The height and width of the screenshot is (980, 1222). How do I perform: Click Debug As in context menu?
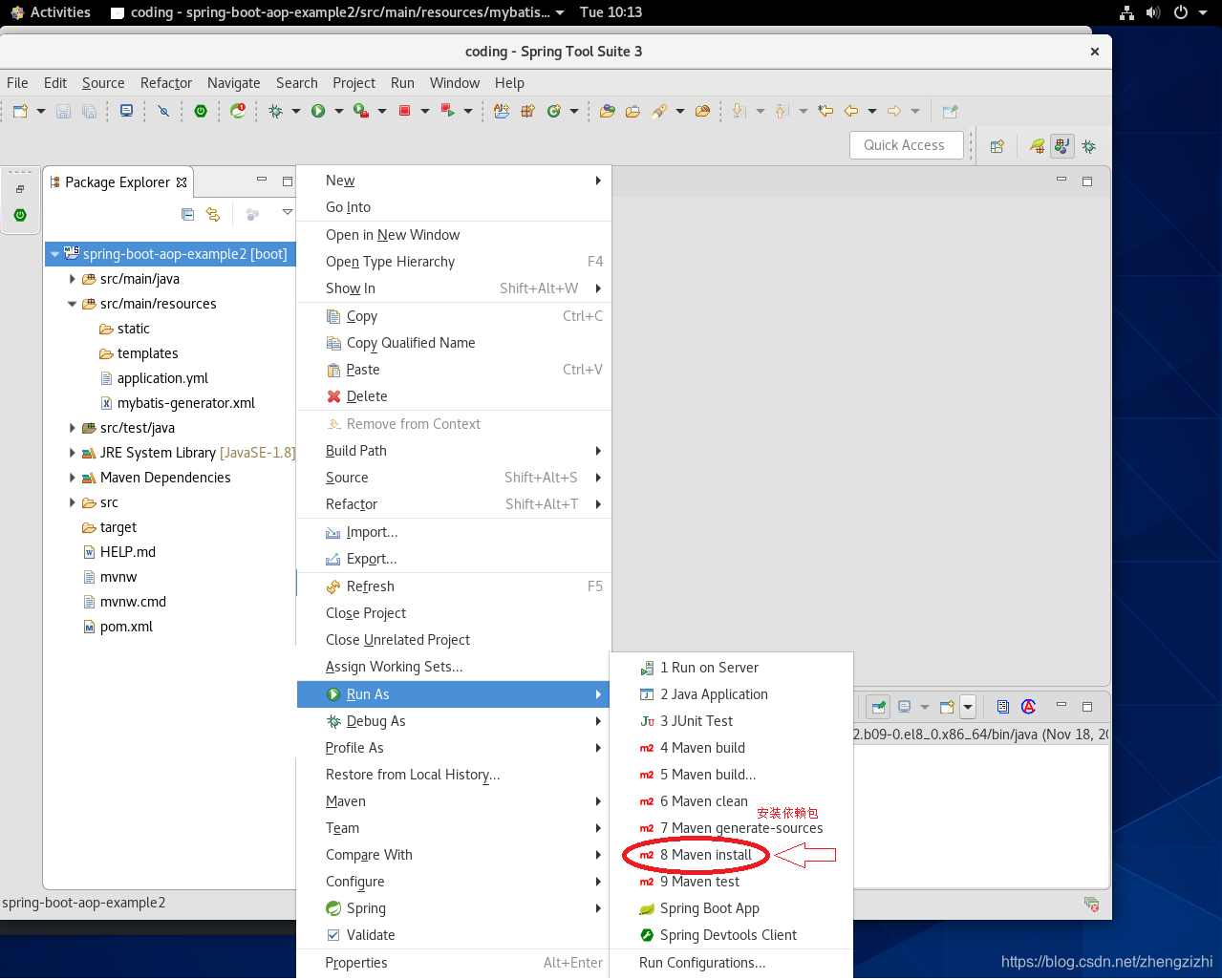(x=453, y=721)
